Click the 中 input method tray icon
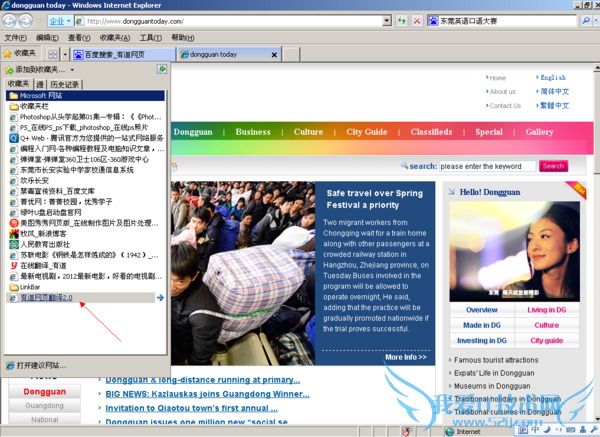 point(534,430)
